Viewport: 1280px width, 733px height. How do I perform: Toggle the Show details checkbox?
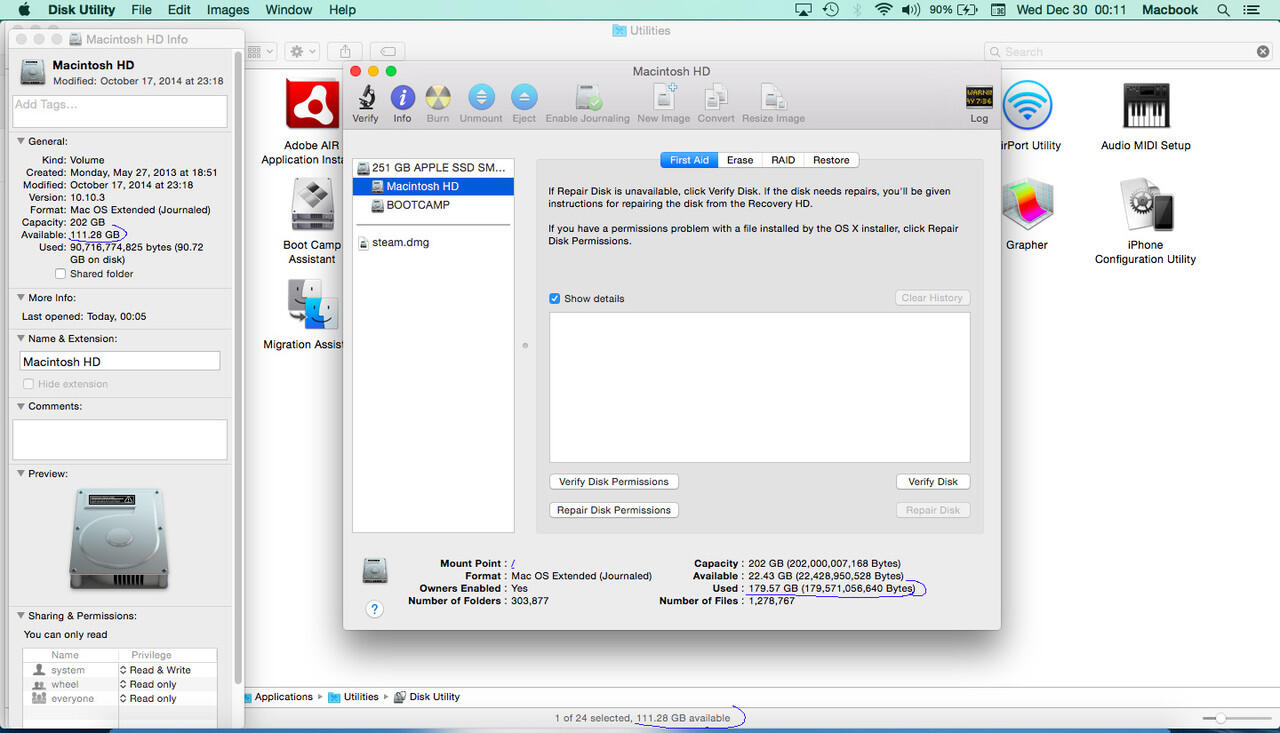point(555,298)
